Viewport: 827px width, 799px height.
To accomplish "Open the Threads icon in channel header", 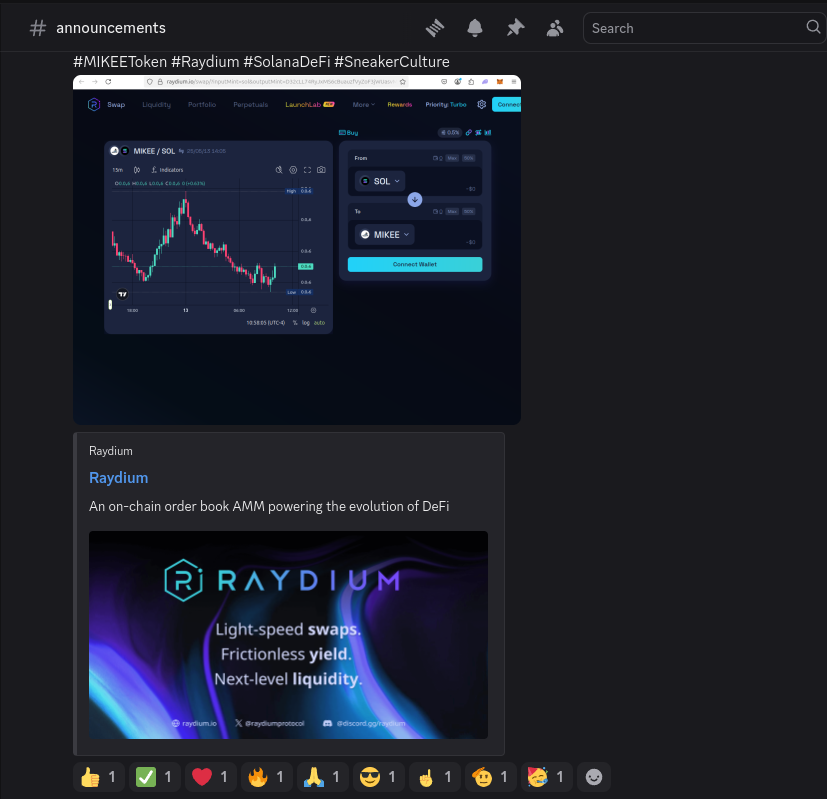I will tap(435, 28).
